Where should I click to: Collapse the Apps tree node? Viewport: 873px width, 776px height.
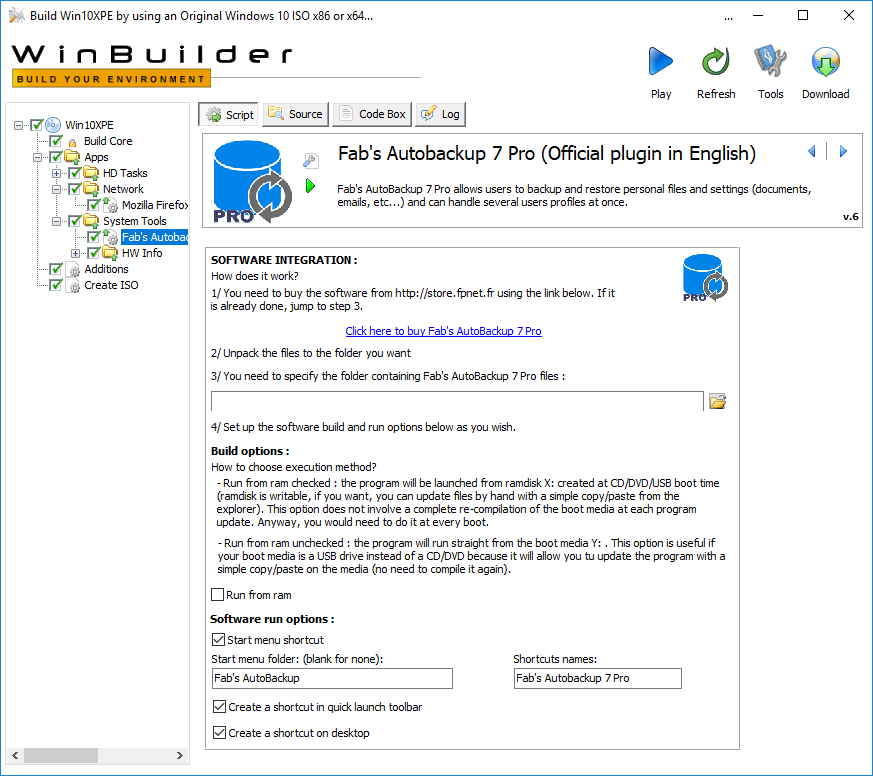click(37, 158)
